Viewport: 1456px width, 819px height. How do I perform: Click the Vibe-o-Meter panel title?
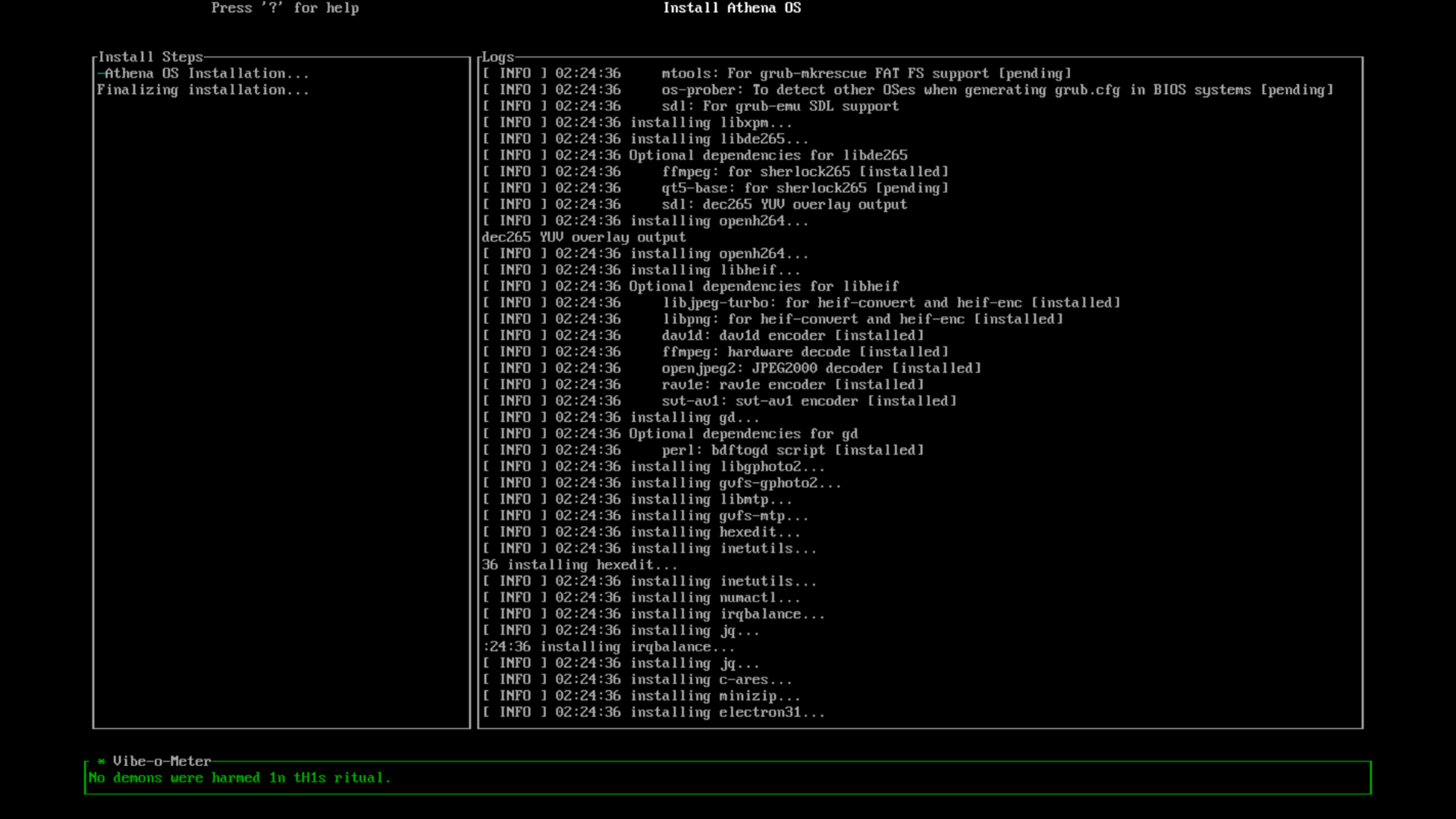click(161, 761)
